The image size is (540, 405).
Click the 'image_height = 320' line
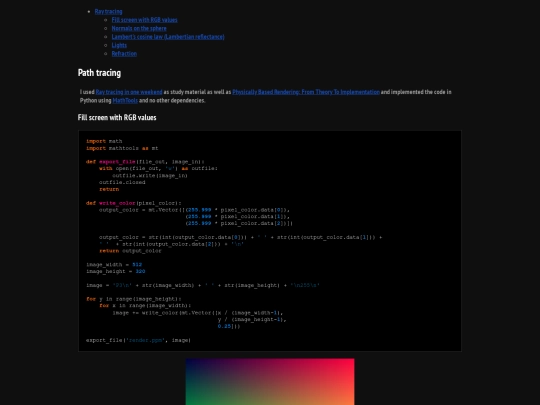(x=115, y=271)
